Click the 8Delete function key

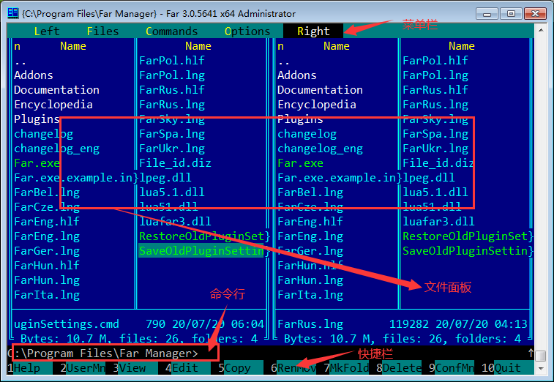click(x=399, y=368)
